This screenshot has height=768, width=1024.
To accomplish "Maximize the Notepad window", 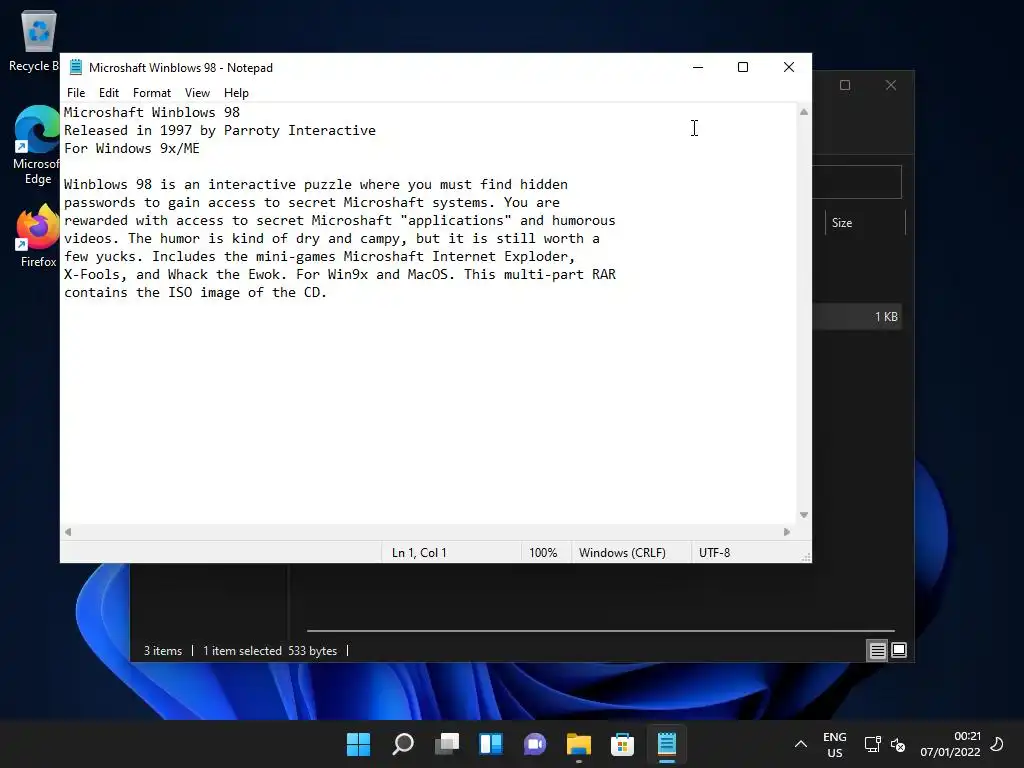I will 743,67.
